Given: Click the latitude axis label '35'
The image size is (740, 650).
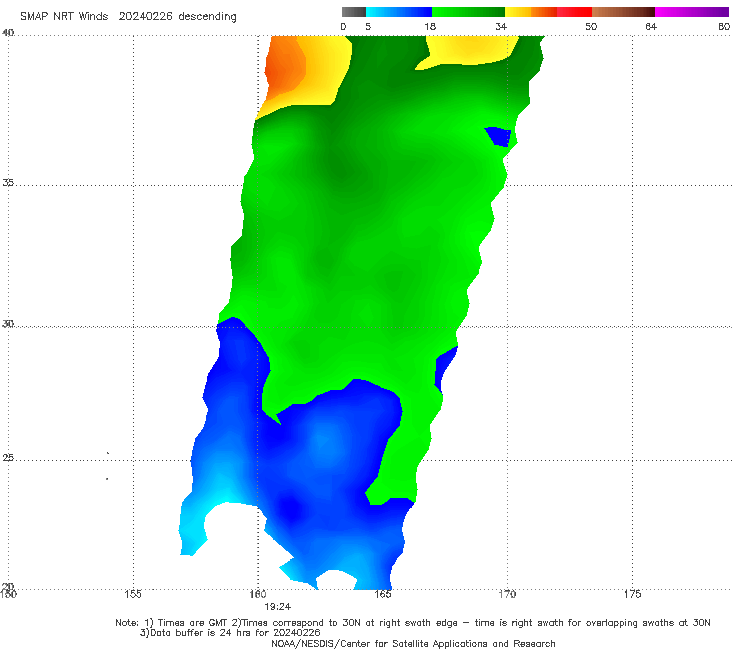Looking at the screenshot, I should 8,182.
